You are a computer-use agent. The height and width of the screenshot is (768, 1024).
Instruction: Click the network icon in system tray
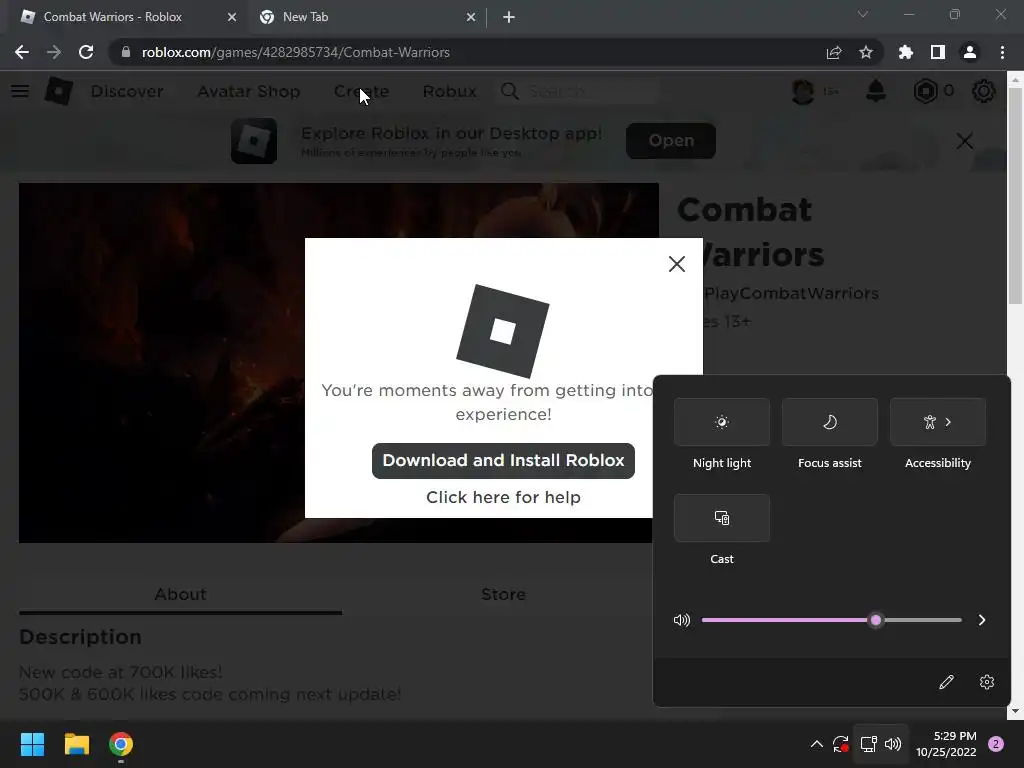point(868,744)
